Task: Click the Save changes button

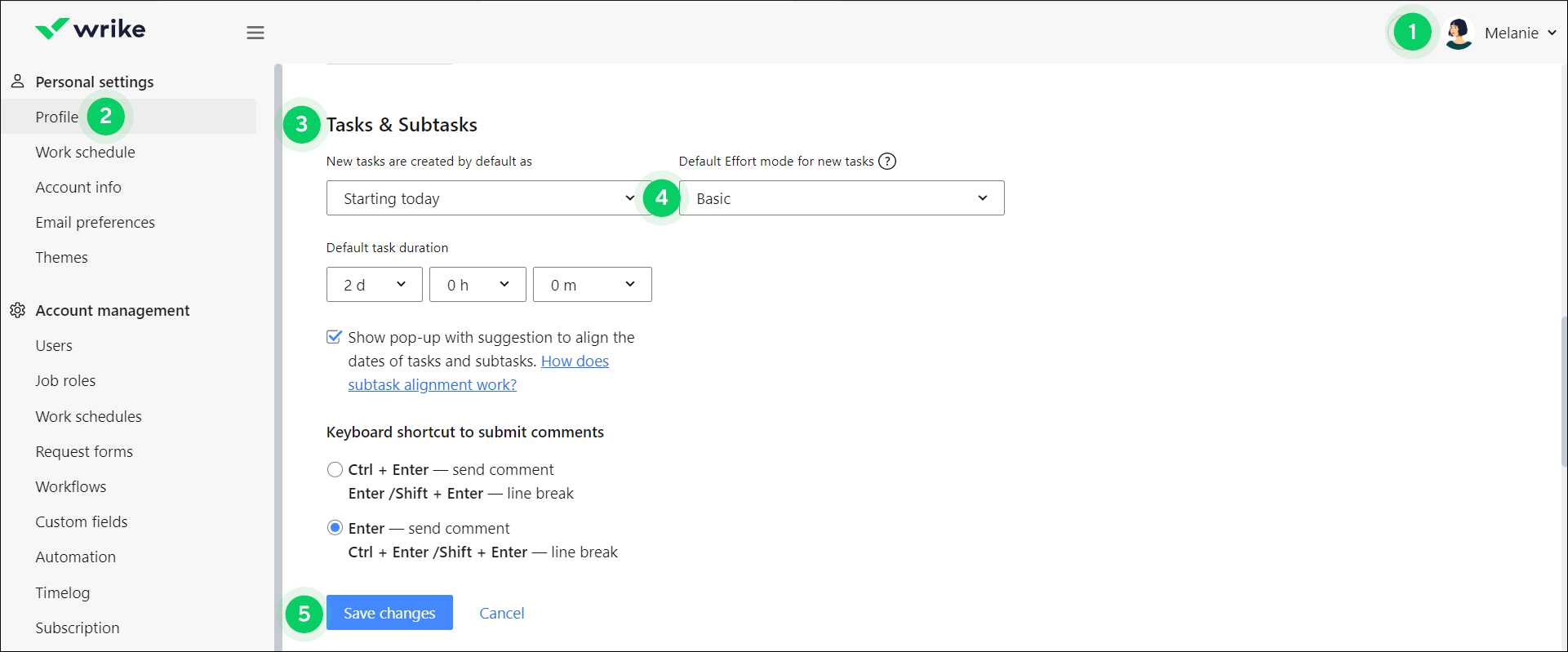Action: 389,613
